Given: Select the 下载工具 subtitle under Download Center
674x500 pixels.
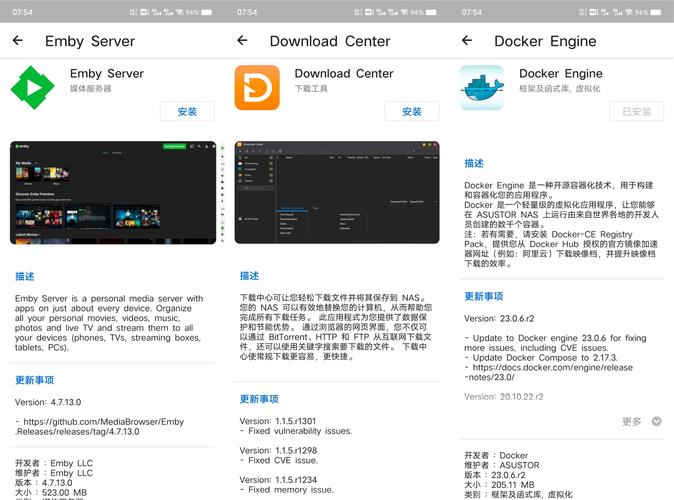Looking at the screenshot, I should click(311, 89).
